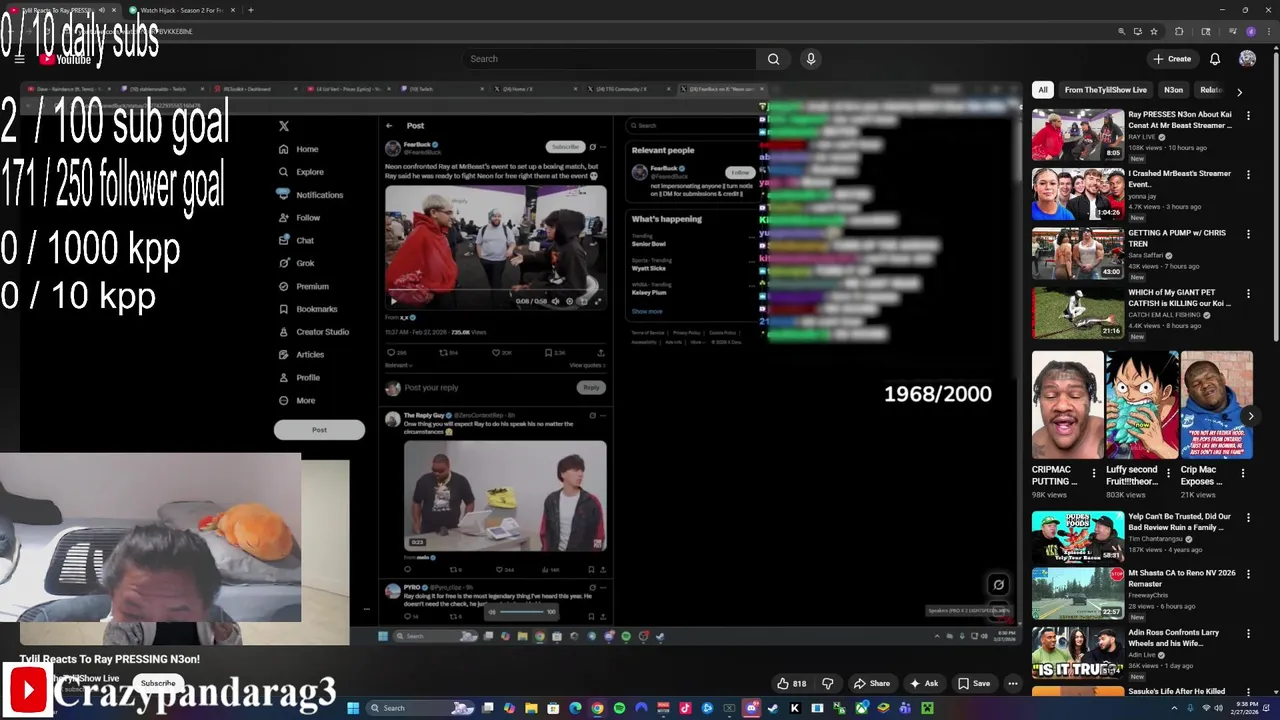This screenshot has height=720, width=1280.
Task: Click the YouTube search magnifier button
Action: coord(773,59)
